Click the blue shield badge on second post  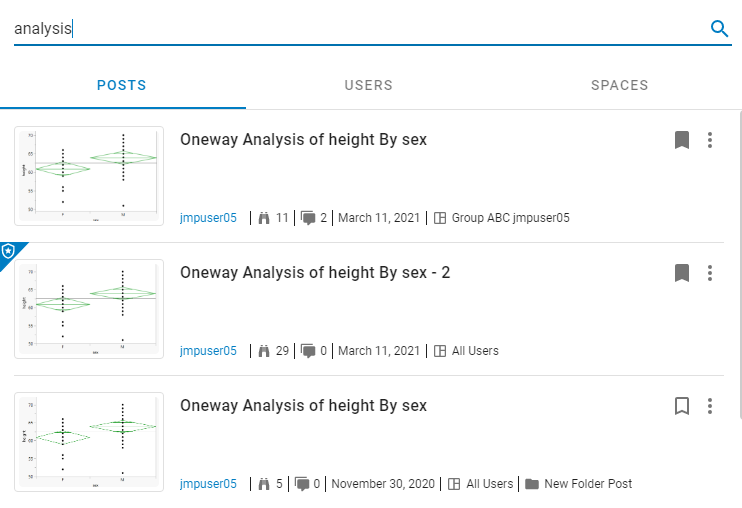9,252
